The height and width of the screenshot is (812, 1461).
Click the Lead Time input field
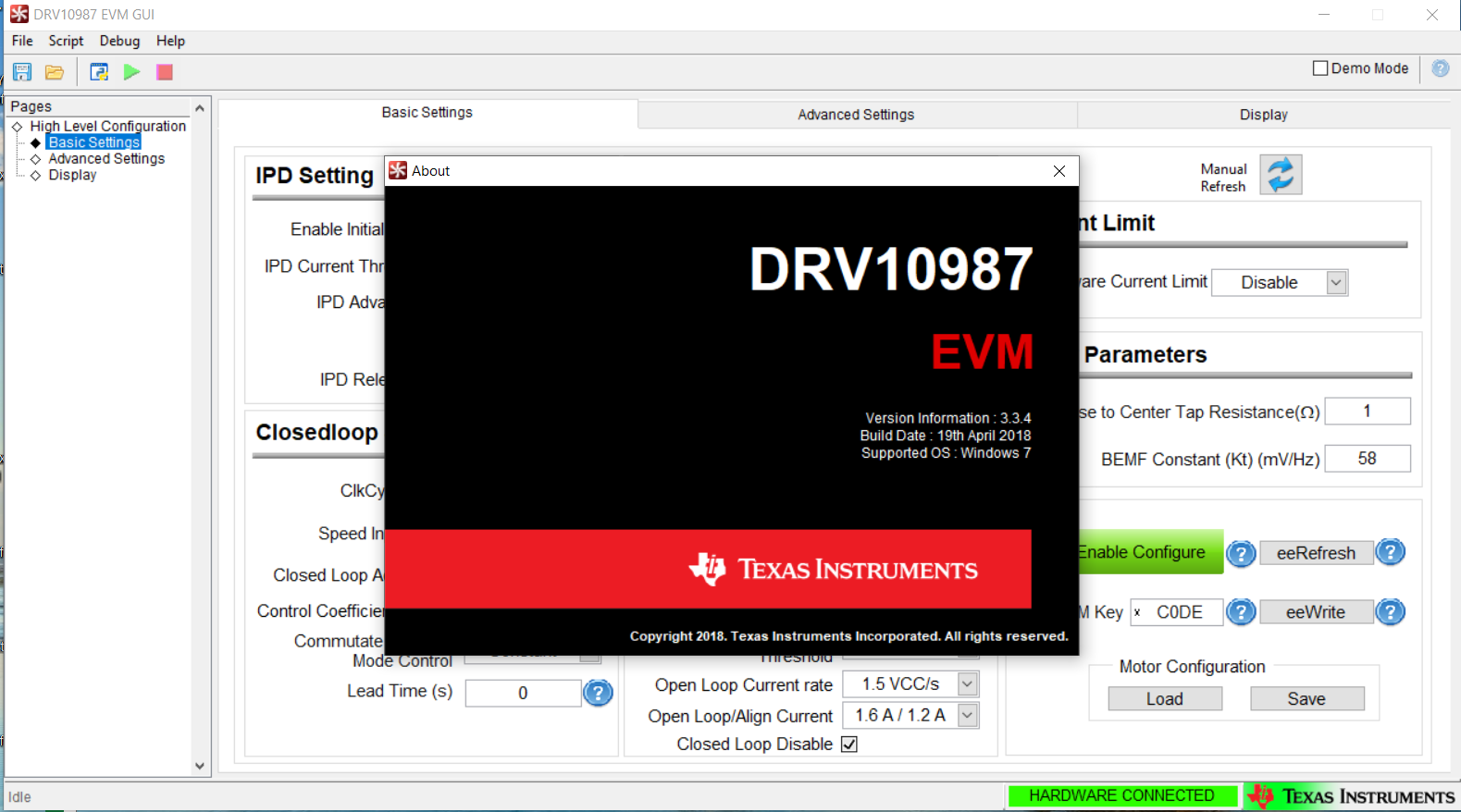coord(524,693)
